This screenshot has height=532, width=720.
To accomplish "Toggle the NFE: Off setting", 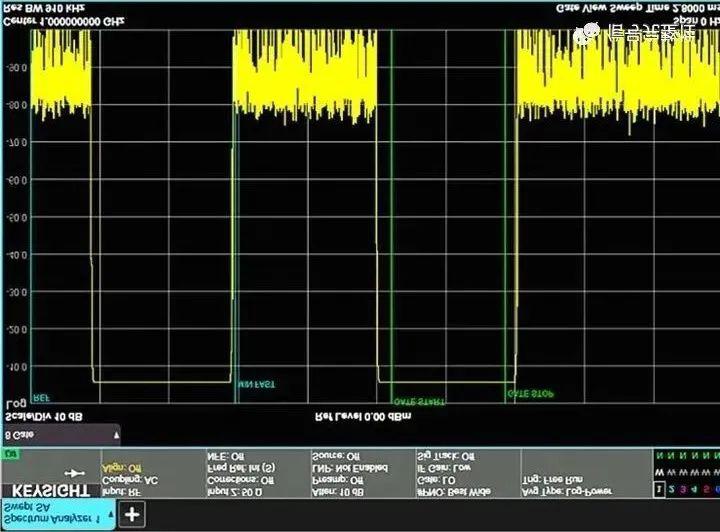I will 225,456.
